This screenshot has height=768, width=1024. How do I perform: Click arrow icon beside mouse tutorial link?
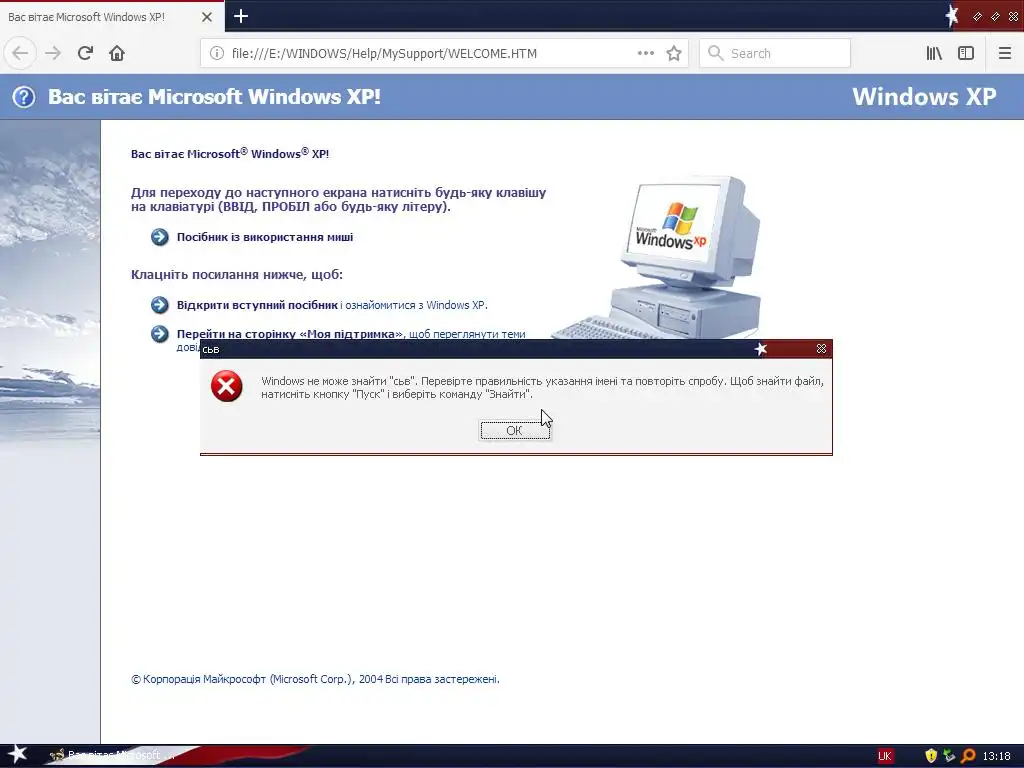coord(159,236)
